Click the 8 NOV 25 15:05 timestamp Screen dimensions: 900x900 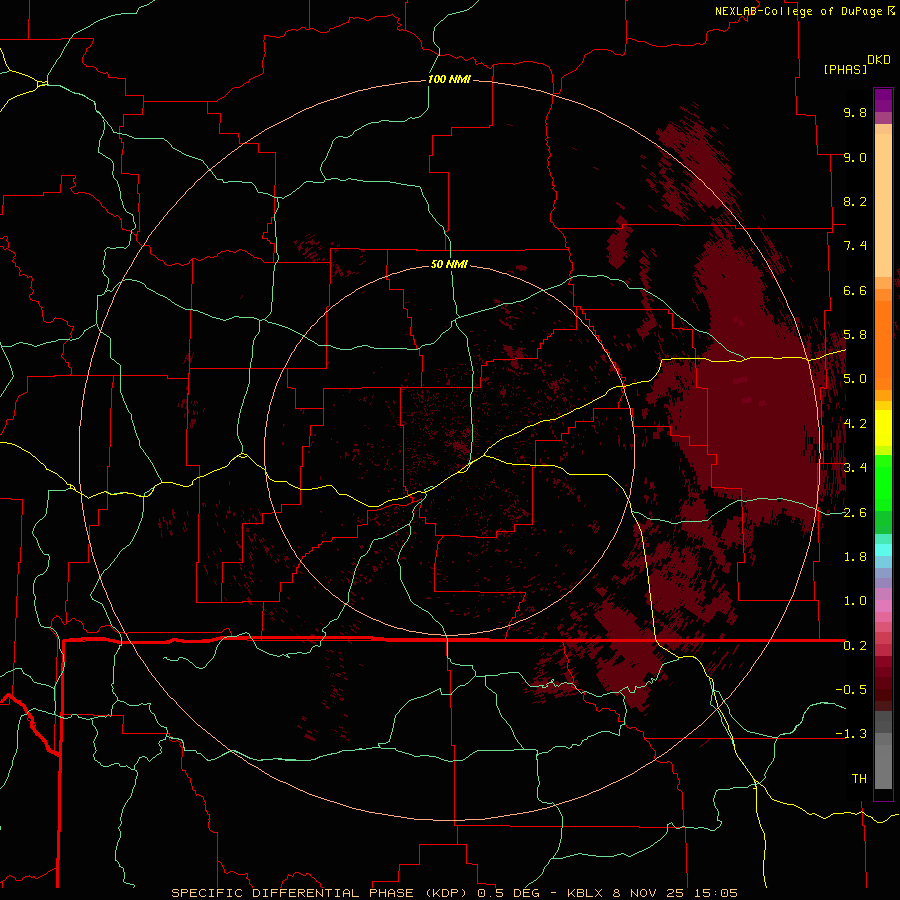pyautogui.click(x=676, y=893)
